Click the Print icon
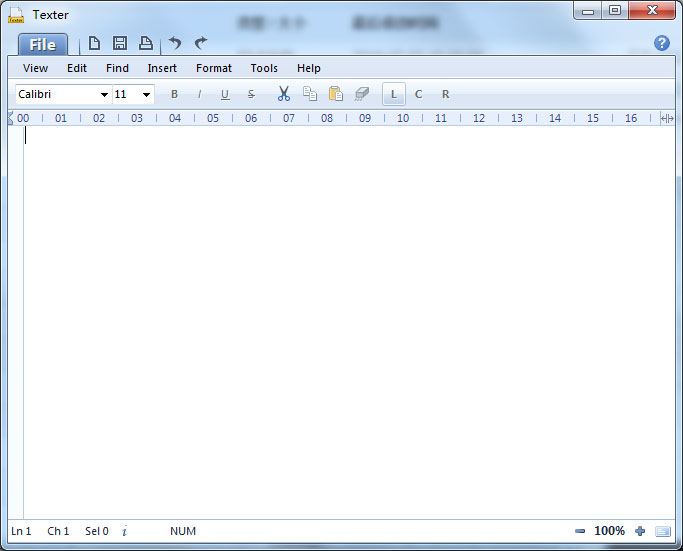 (x=145, y=43)
